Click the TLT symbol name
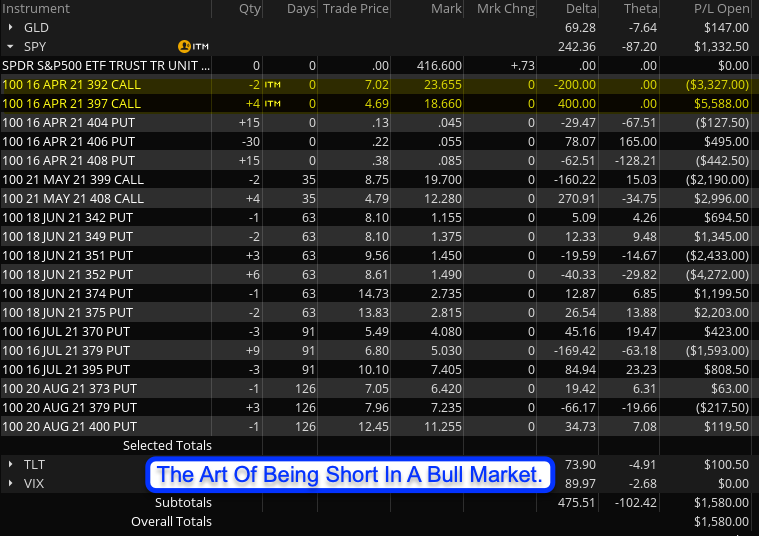759x536 pixels. (34, 464)
